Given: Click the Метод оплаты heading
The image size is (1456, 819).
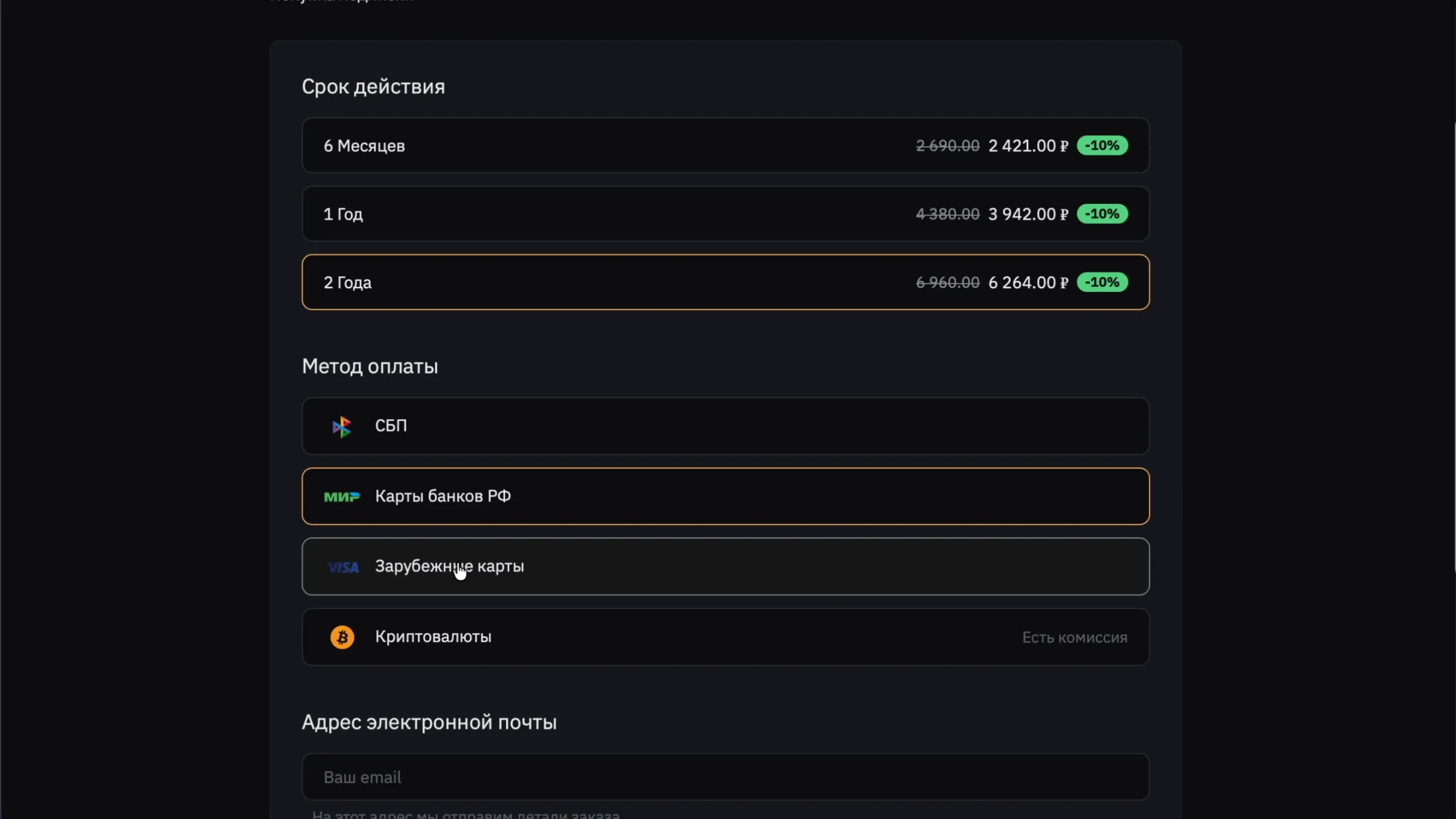Looking at the screenshot, I should coord(370,367).
